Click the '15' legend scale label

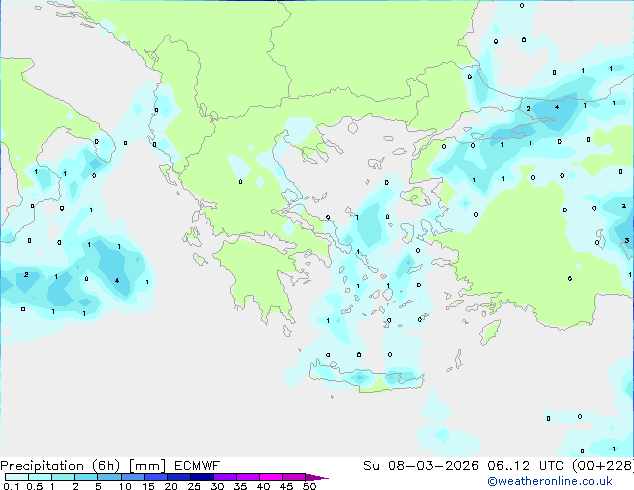(148, 486)
